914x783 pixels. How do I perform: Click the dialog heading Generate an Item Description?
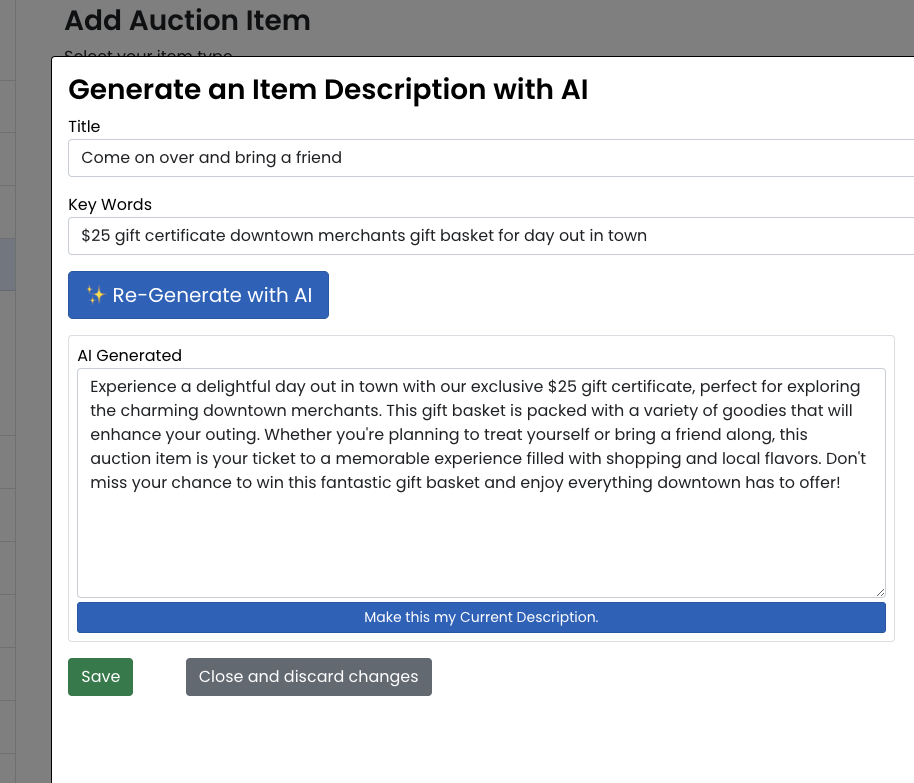327,89
